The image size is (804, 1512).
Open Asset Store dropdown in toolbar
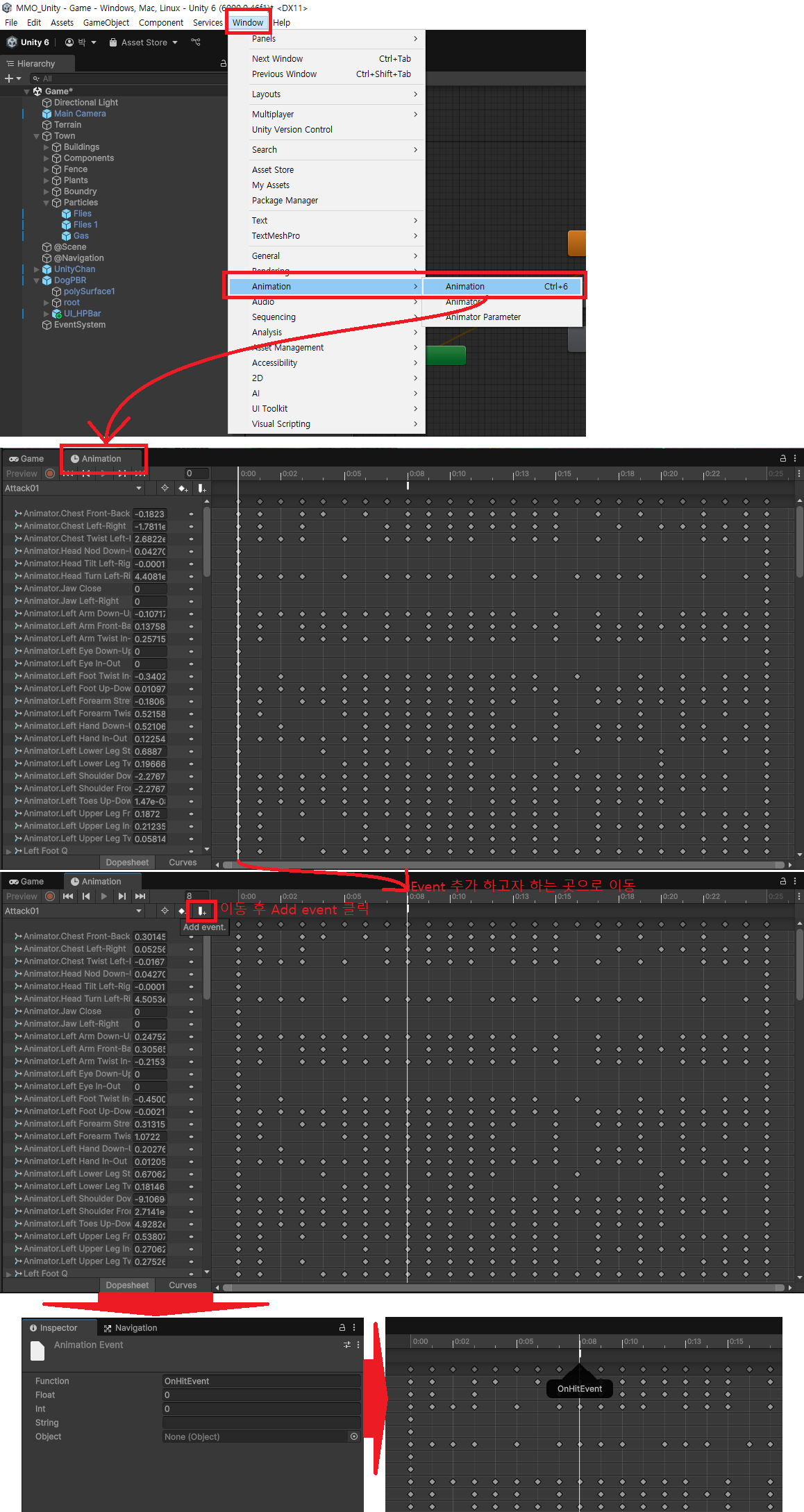pyautogui.click(x=144, y=42)
